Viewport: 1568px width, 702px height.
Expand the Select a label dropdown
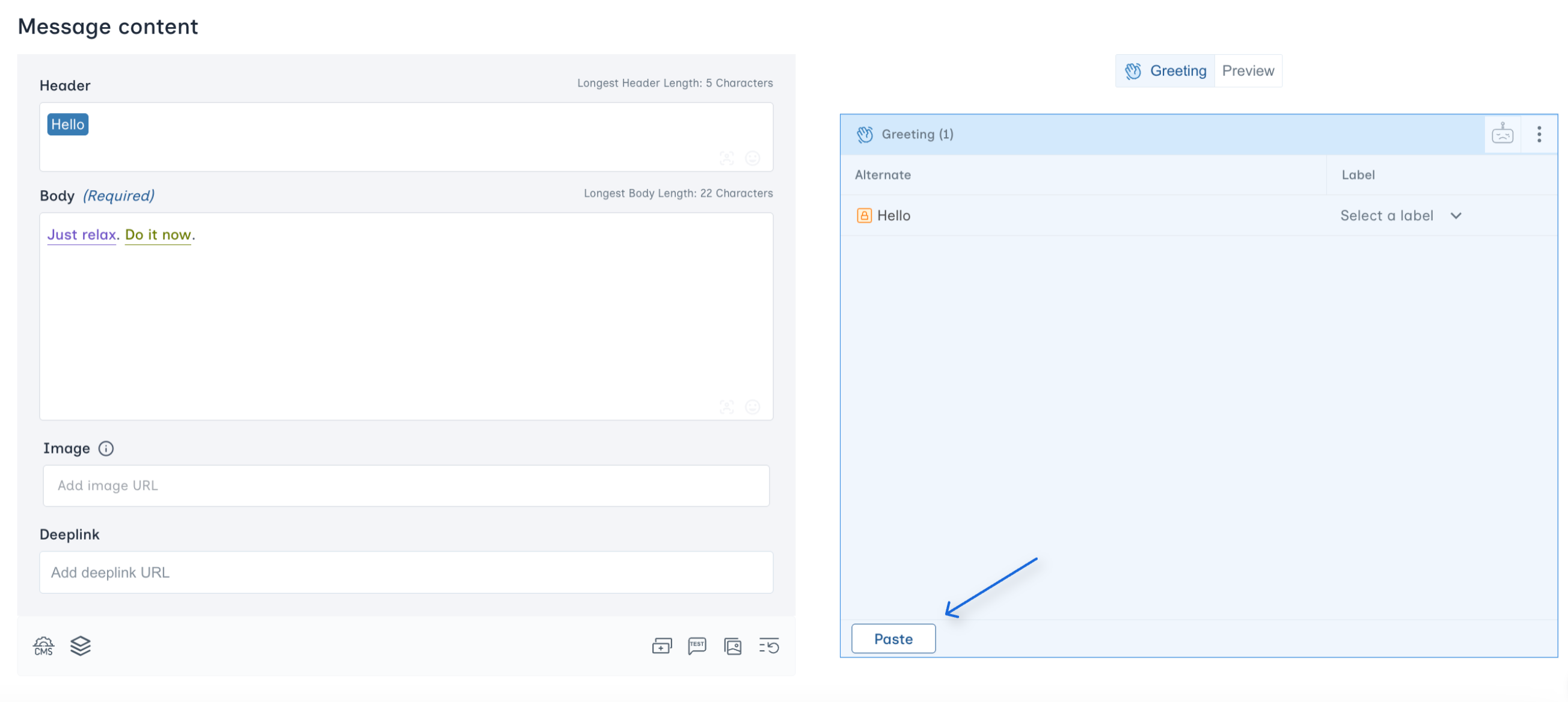[1400, 215]
